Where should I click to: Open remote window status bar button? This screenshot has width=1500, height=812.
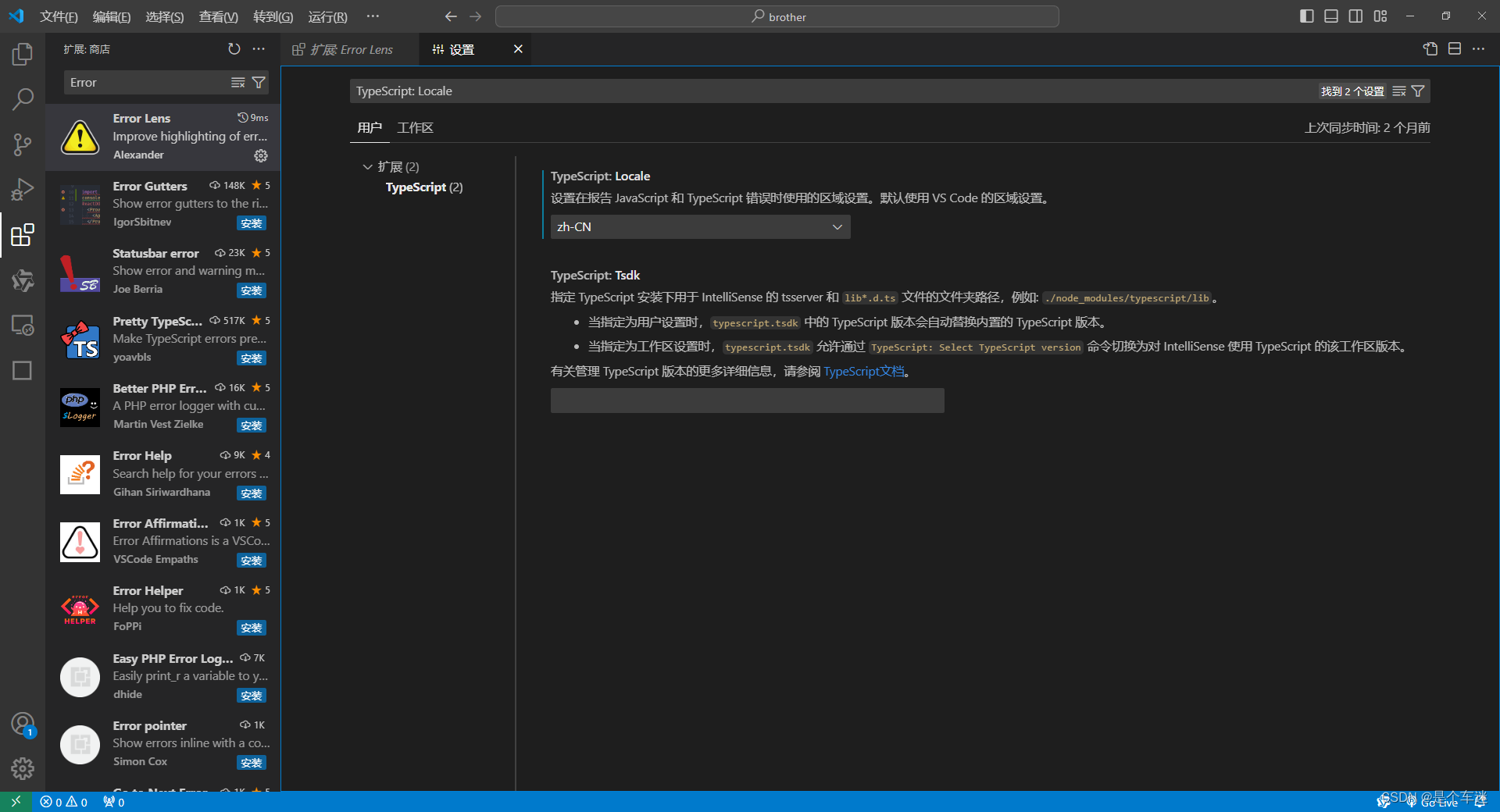click(x=16, y=802)
